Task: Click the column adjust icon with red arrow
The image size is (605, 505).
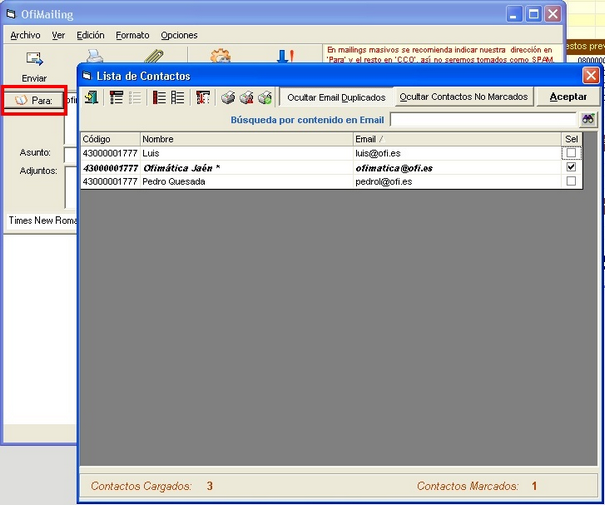Action: click(x=203, y=97)
